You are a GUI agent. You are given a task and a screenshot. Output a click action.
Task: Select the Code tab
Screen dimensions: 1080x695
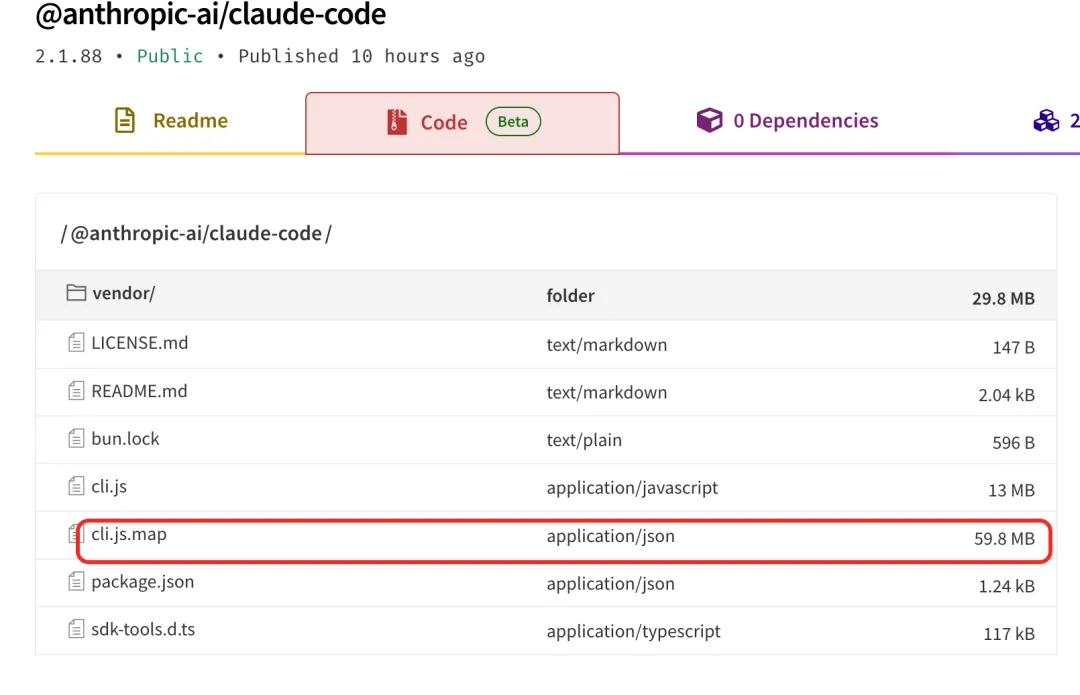point(444,122)
